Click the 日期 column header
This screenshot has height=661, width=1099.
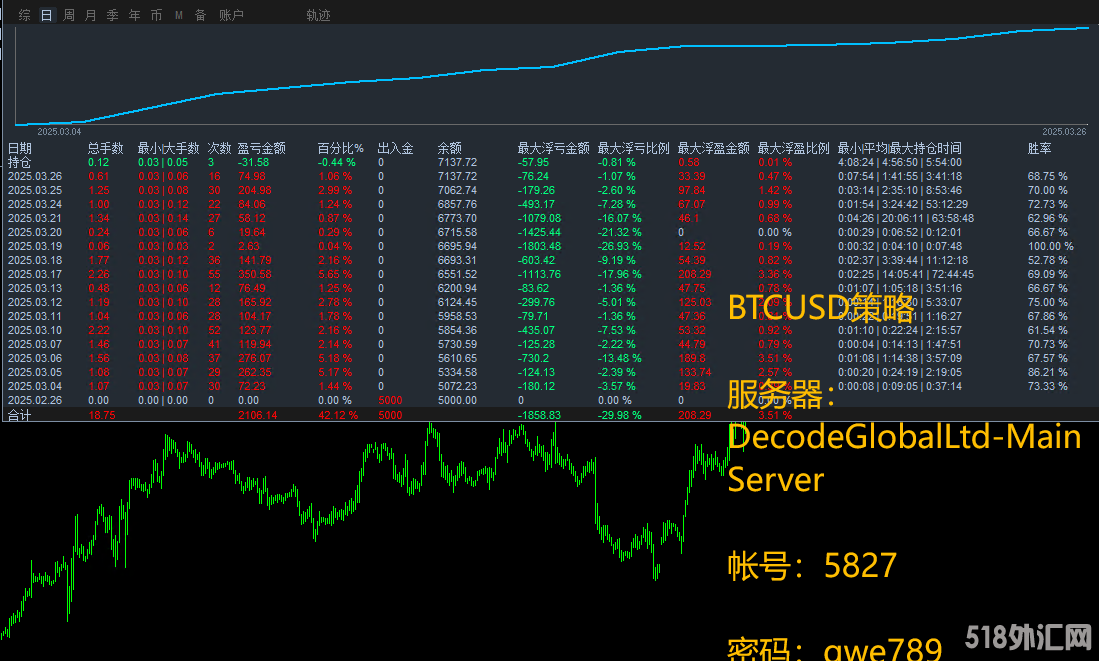tap(20, 148)
